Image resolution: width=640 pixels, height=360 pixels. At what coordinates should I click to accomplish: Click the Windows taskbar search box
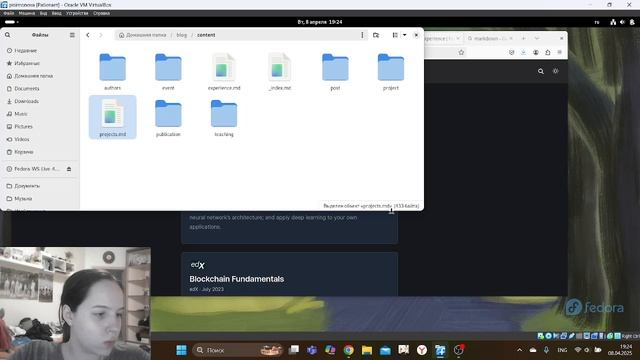click(238, 350)
